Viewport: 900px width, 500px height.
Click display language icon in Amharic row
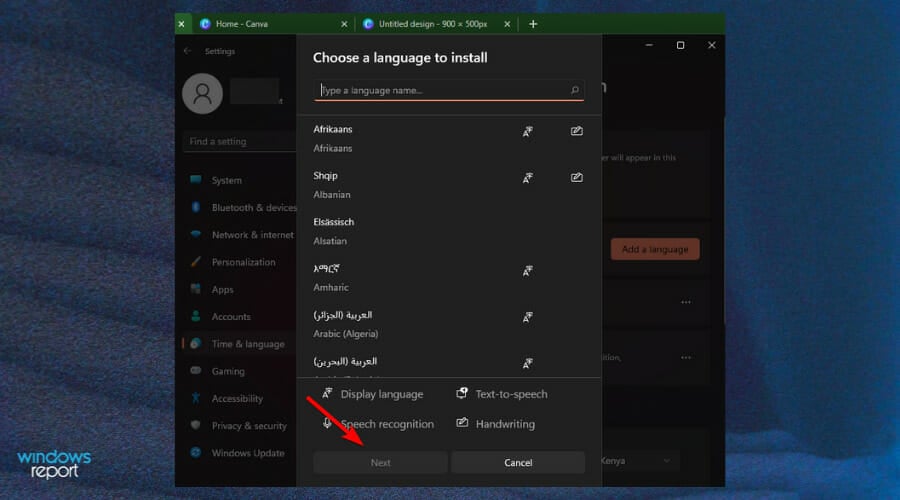point(527,271)
